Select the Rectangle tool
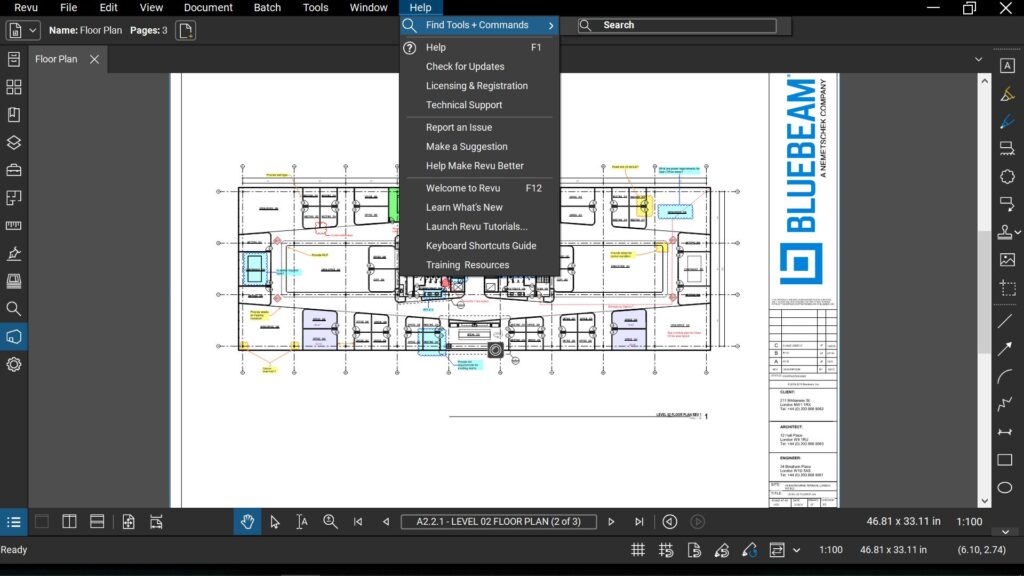Viewport: 1024px width, 576px height. [1006, 460]
